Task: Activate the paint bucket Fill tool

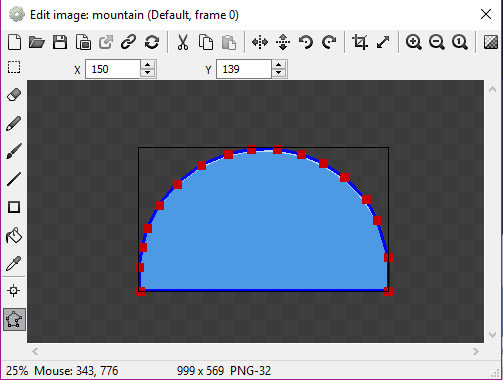Action: pos(14,235)
